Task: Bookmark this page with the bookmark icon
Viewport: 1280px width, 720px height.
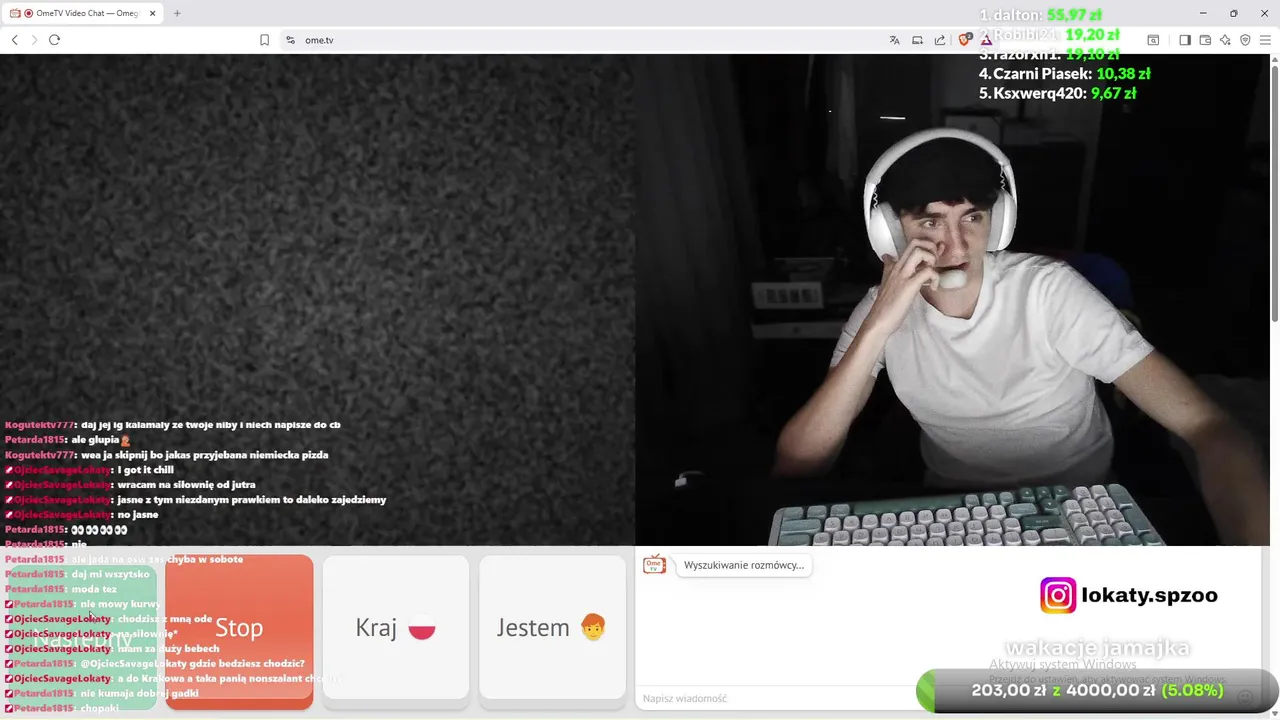Action: click(x=265, y=40)
